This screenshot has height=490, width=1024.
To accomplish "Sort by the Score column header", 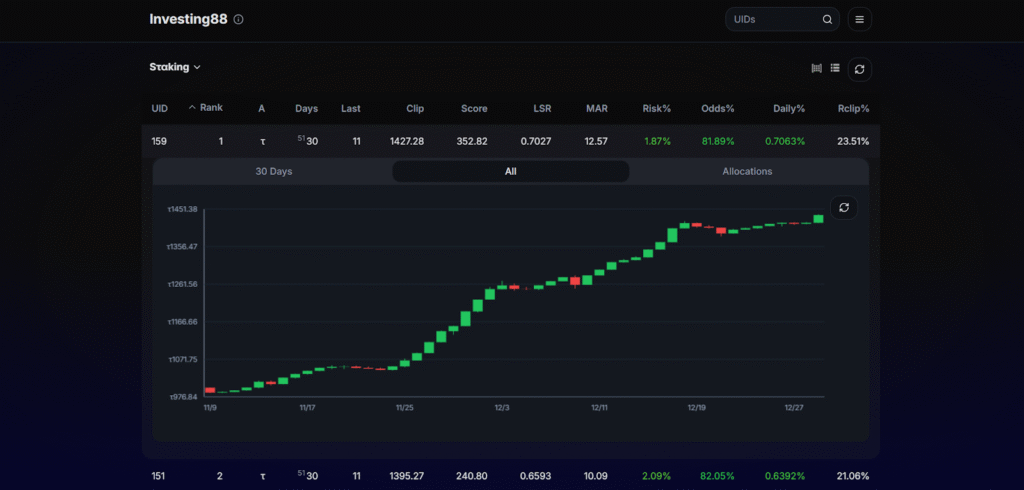I will click(x=474, y=108).
